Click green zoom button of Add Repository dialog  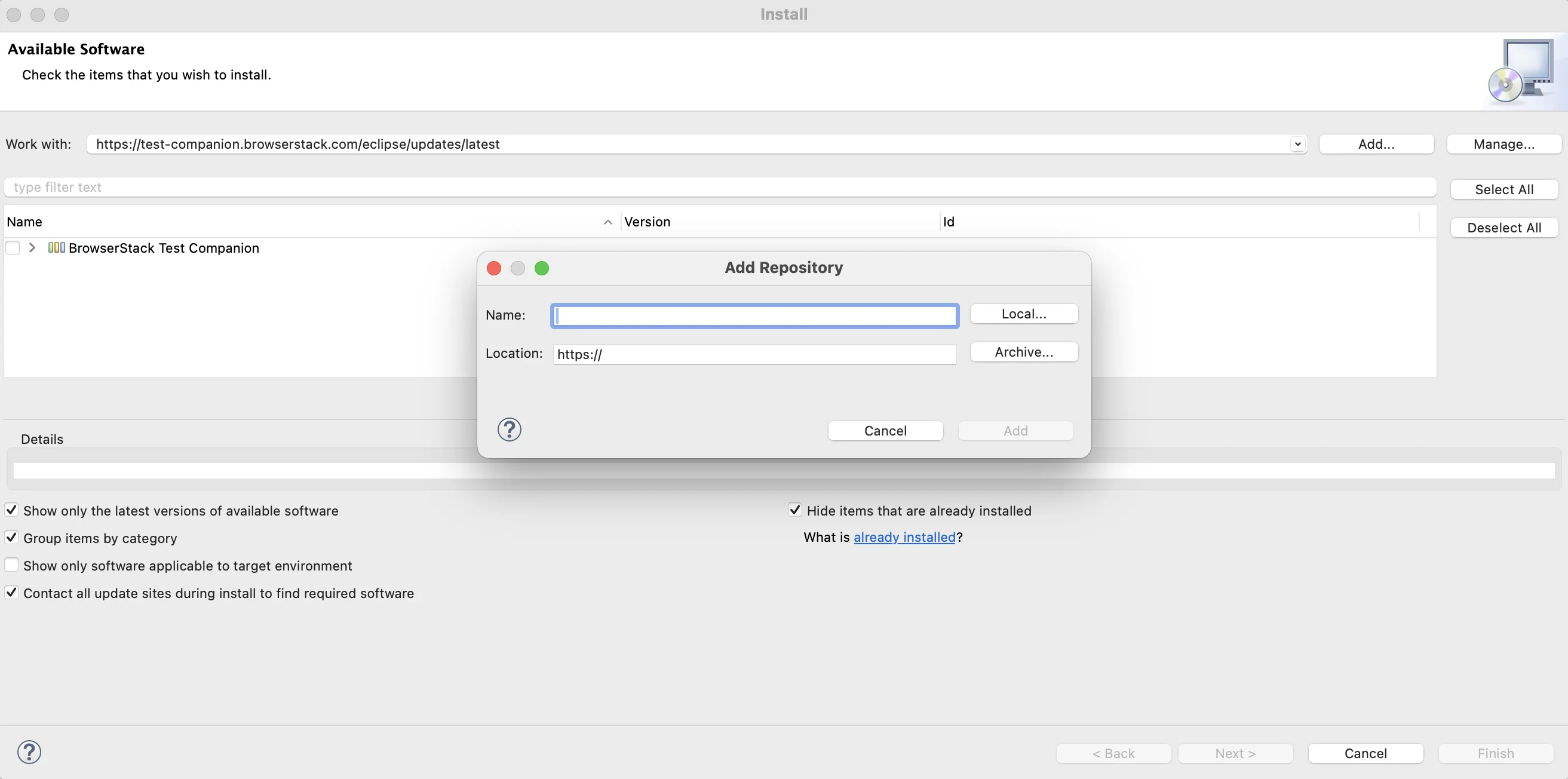coord(541,268)
